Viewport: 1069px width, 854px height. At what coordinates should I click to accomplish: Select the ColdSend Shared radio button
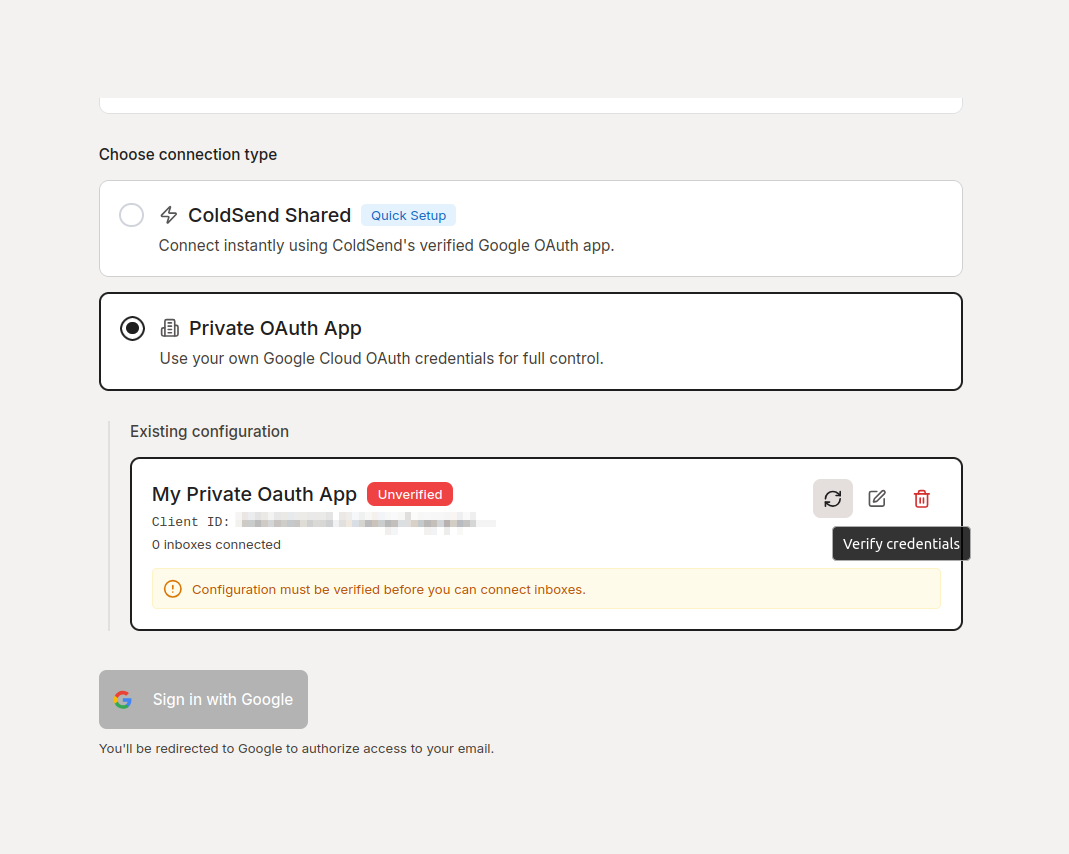click(132, 215)
